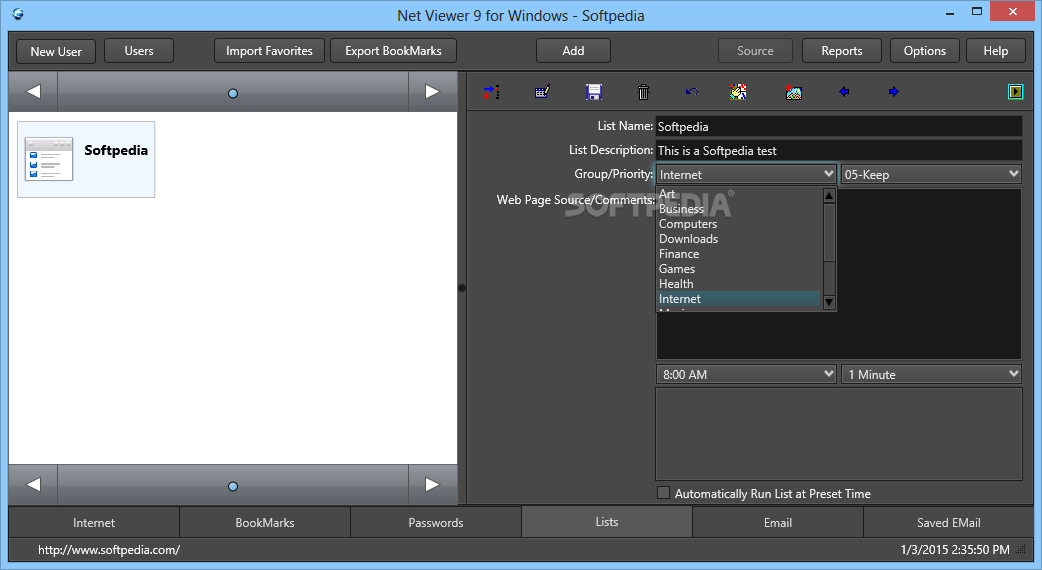
Task: Click the blue left arrow toolbar icon
Action: click(x=844, y=92)
